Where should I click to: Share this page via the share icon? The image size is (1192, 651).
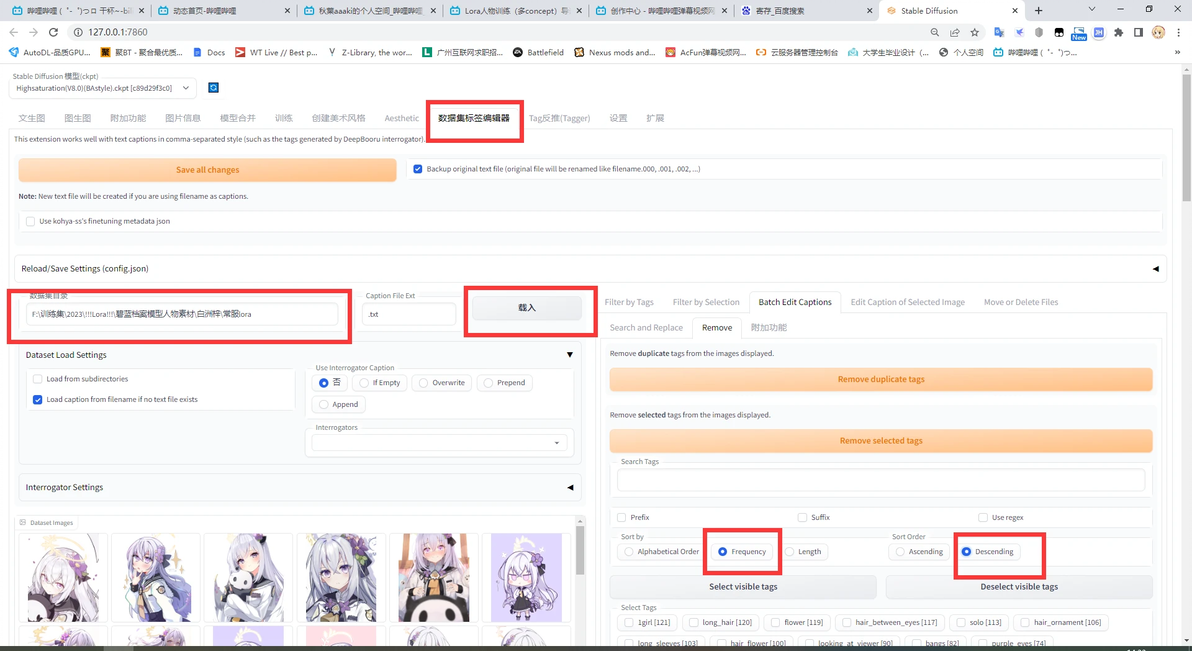955,32
